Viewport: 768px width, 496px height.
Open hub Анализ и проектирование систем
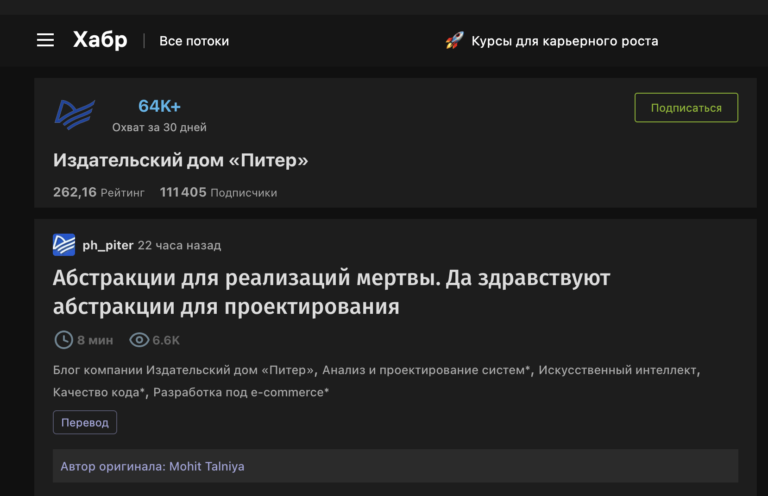tap(426, 370)
